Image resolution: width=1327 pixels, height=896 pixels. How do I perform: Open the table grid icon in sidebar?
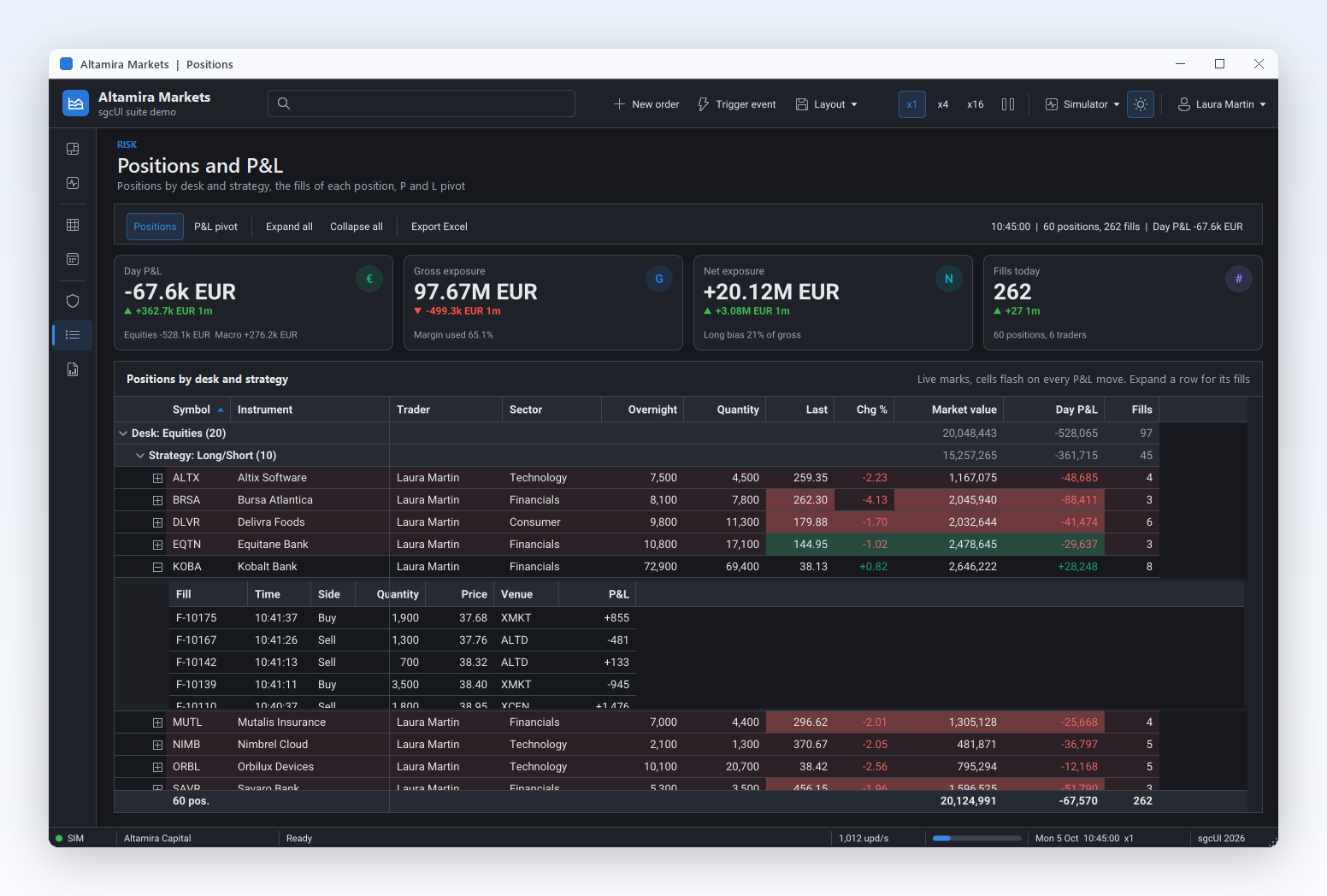coord(73,225)
